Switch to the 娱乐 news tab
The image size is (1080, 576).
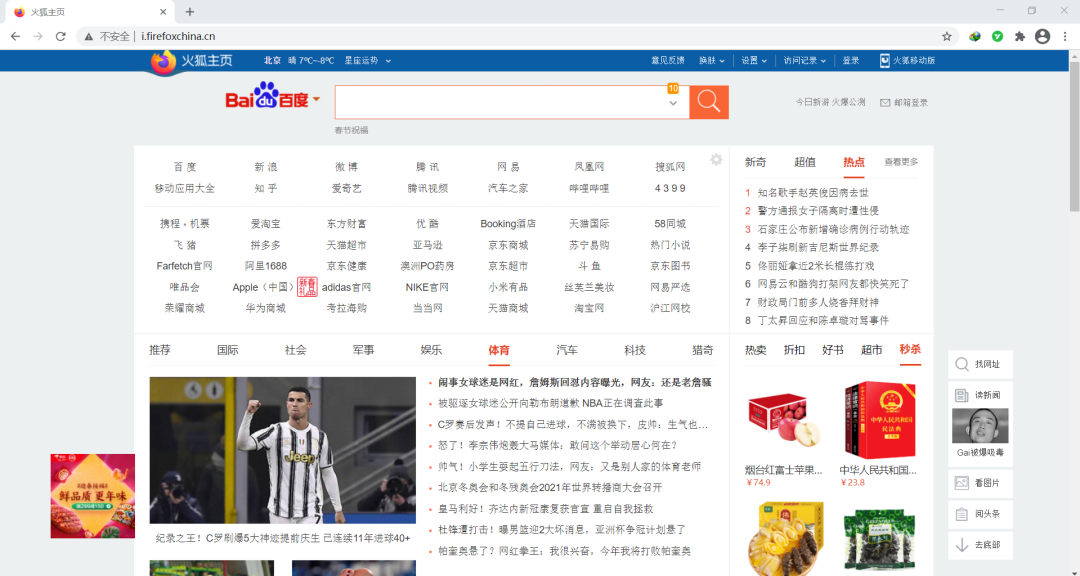431,350
